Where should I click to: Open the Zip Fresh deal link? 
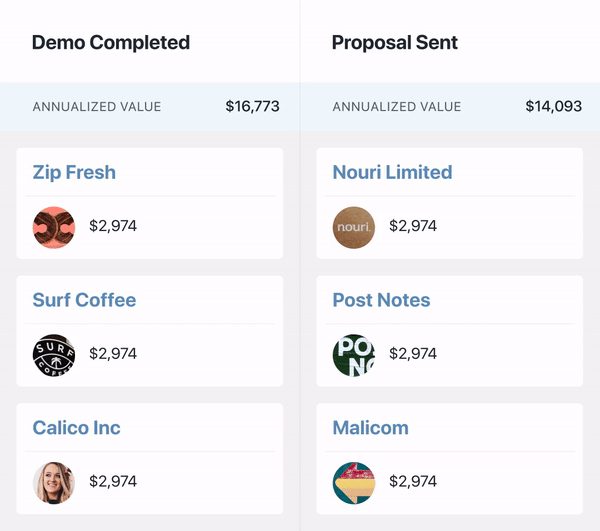click(x=74, y=172)
